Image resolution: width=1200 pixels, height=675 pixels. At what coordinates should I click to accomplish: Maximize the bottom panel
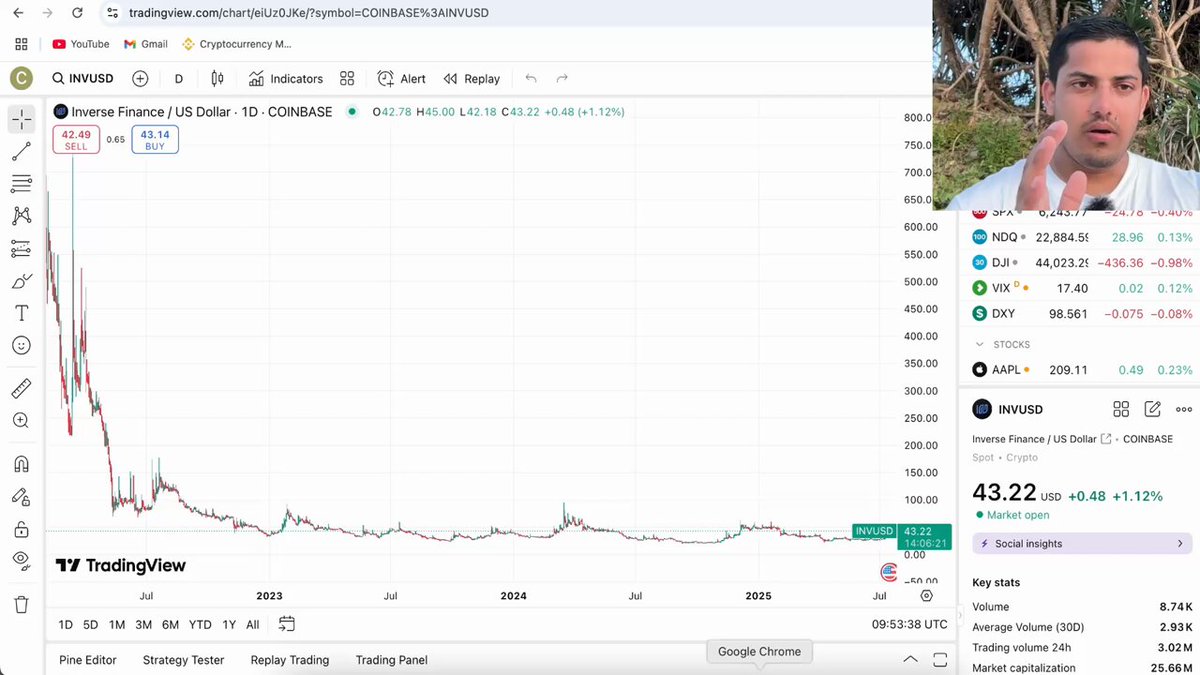(x=940, y=660)
